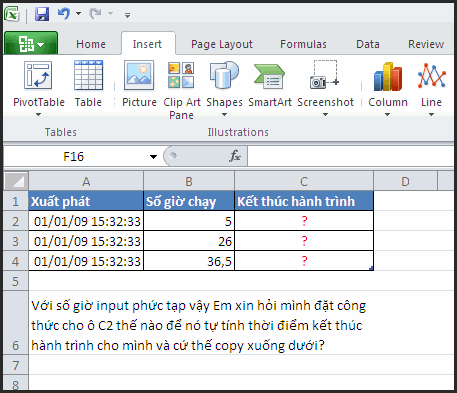The height and width of the screenshot is (393, 457).
Task: Select row 7 header
Action: (x=16, y=365)
